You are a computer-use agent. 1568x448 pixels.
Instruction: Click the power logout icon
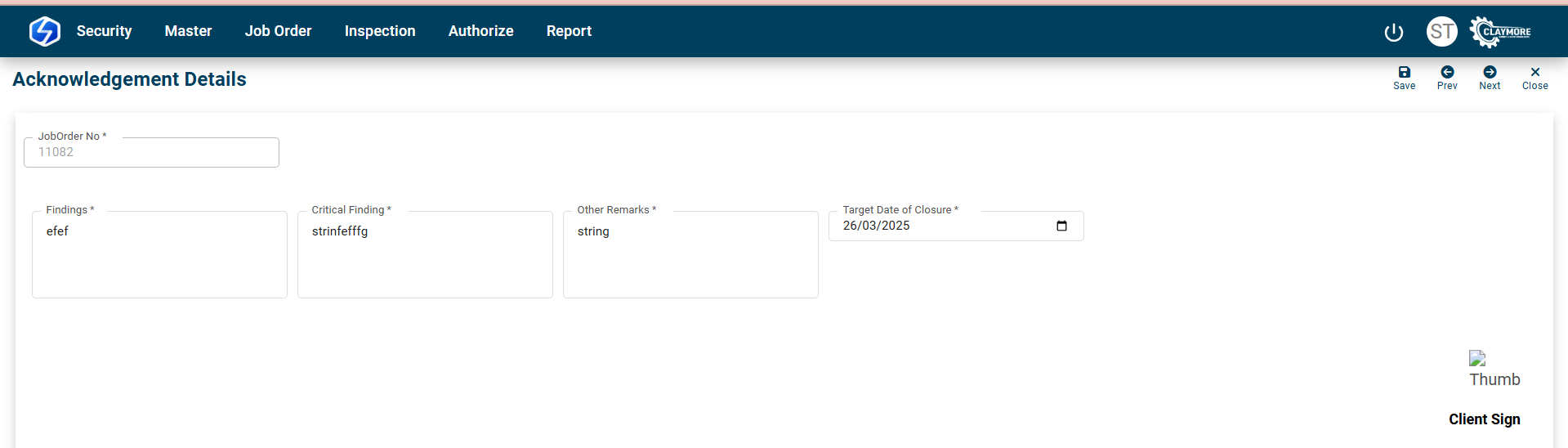pos(1393,32)
